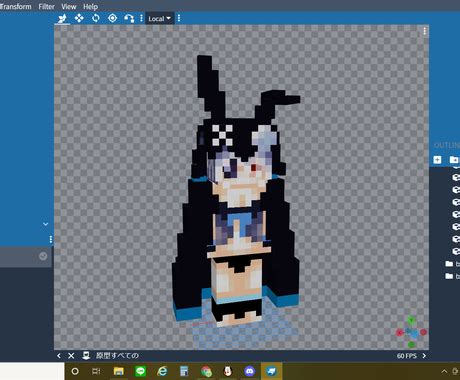Viewport: 460px width, 380px height.
Task: Click the Add Group folder button in Outliner
Action: tap(454, 160)
